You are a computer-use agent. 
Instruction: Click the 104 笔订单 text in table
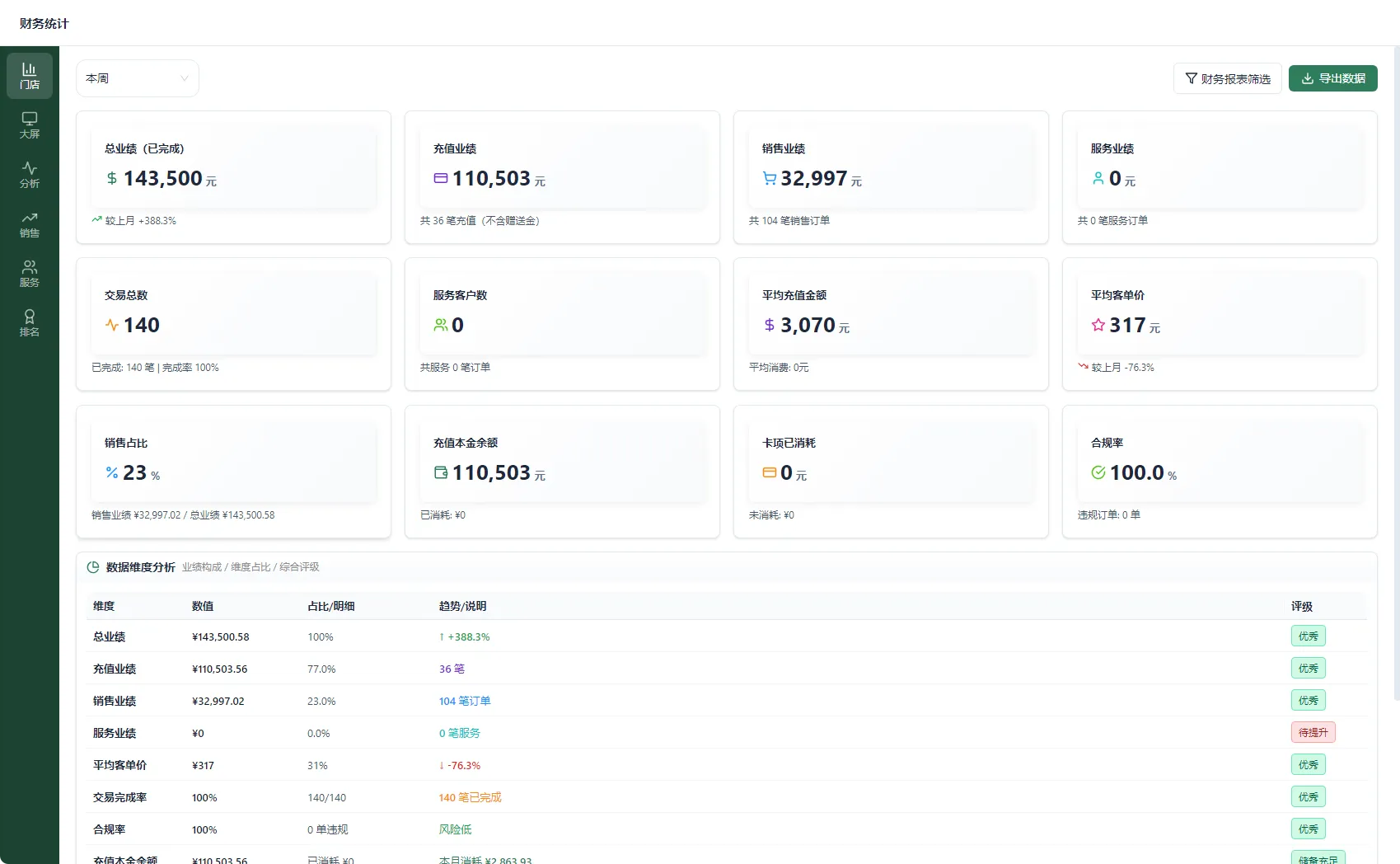point(465,701)
